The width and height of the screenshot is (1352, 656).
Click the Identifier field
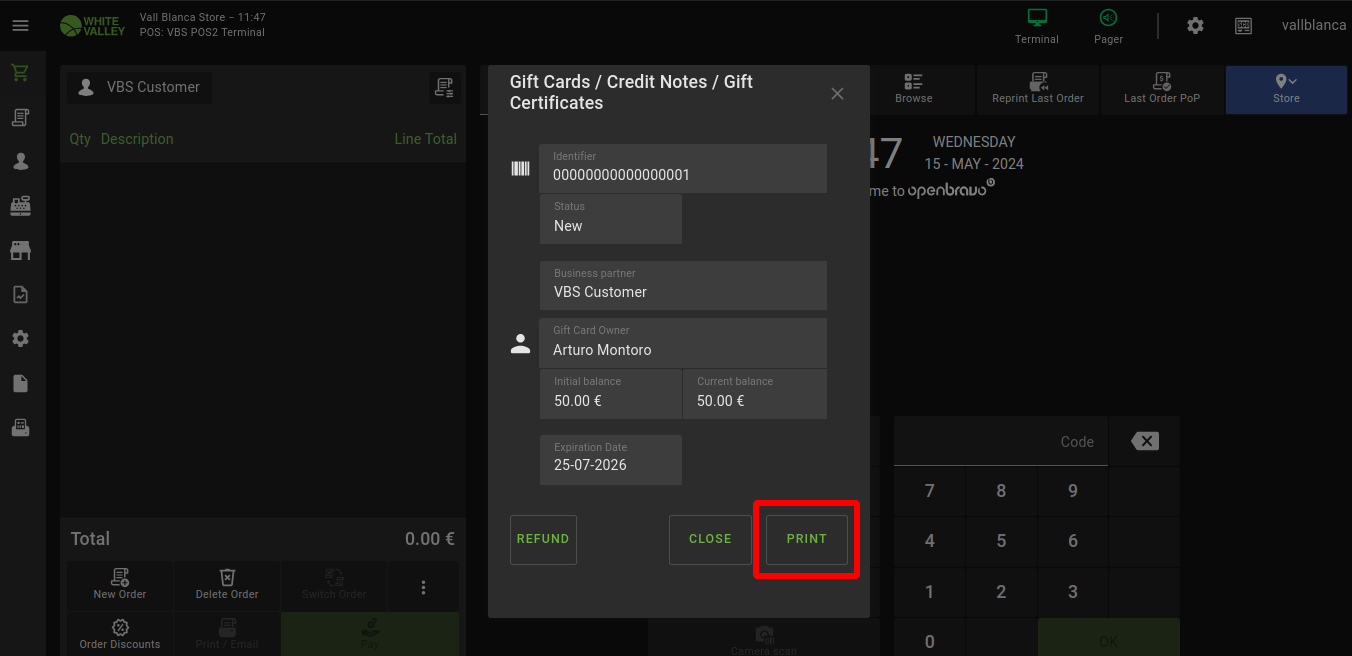(x=683, y=168)
